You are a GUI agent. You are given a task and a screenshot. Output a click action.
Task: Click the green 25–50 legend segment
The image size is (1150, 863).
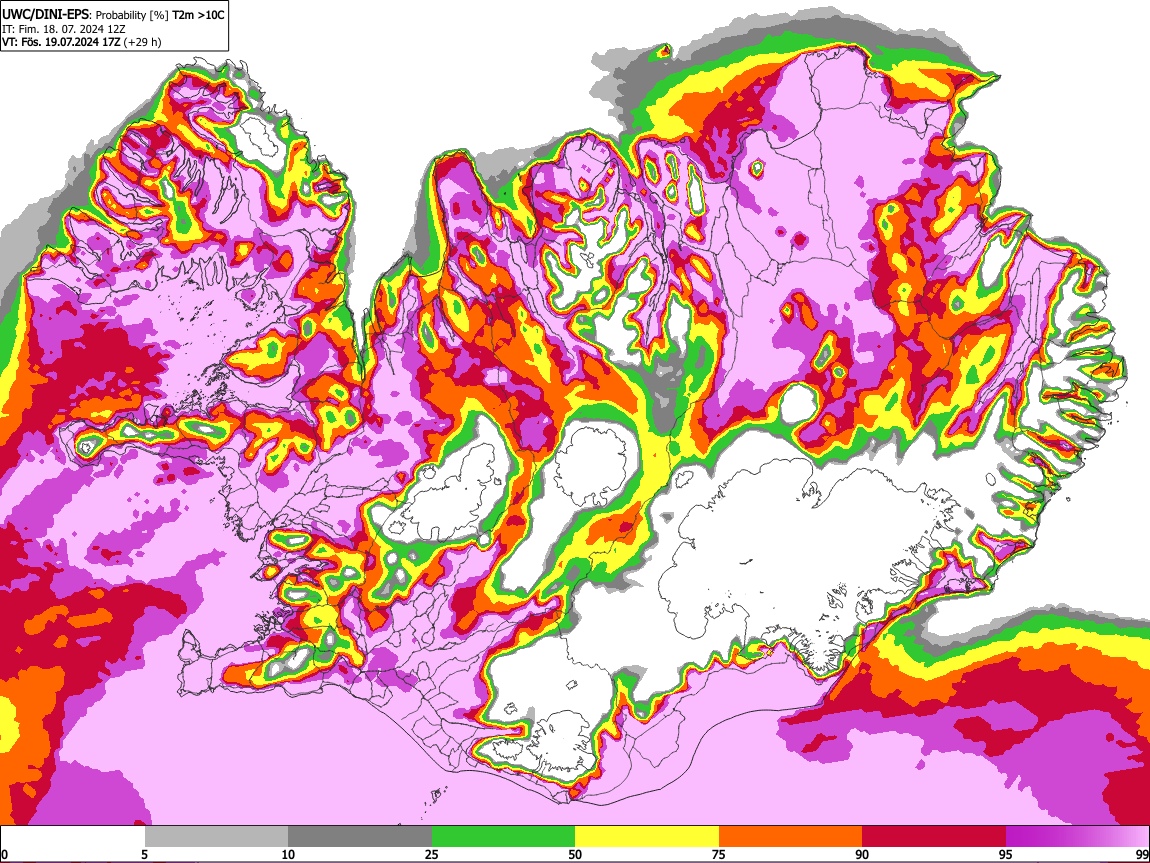coord(503,836)
